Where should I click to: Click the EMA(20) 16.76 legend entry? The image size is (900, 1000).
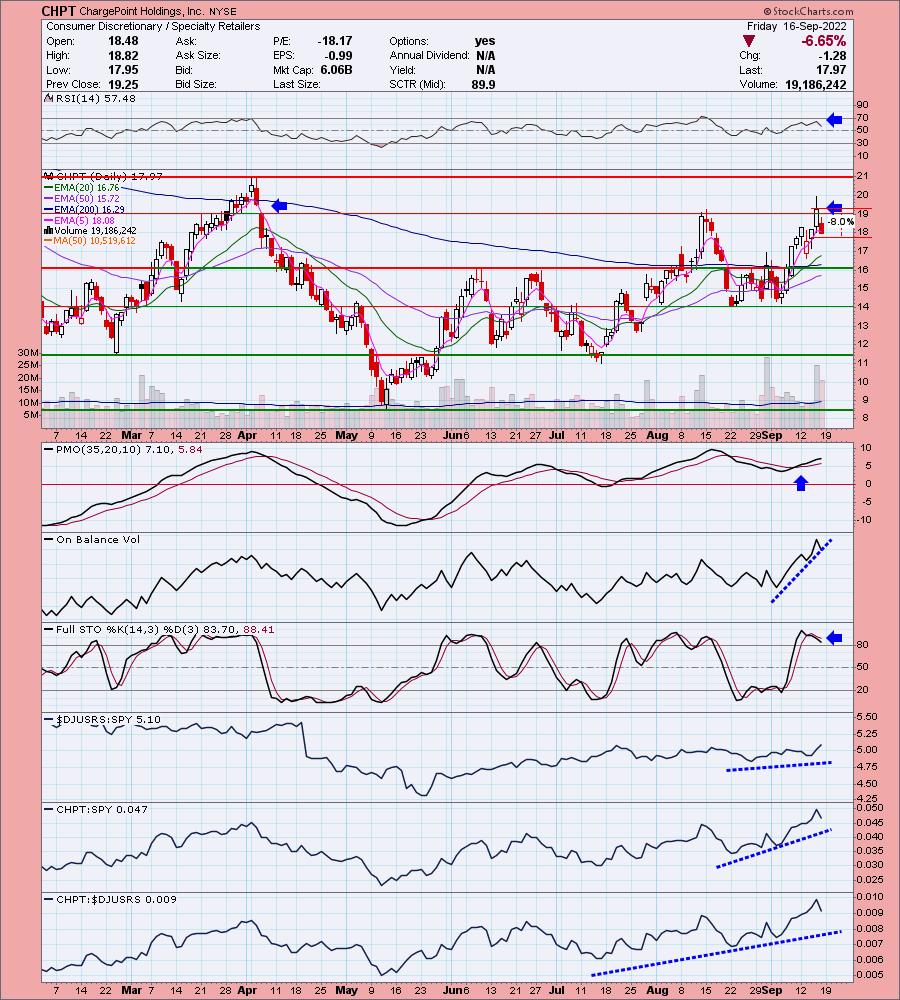[x=87, y=188]
